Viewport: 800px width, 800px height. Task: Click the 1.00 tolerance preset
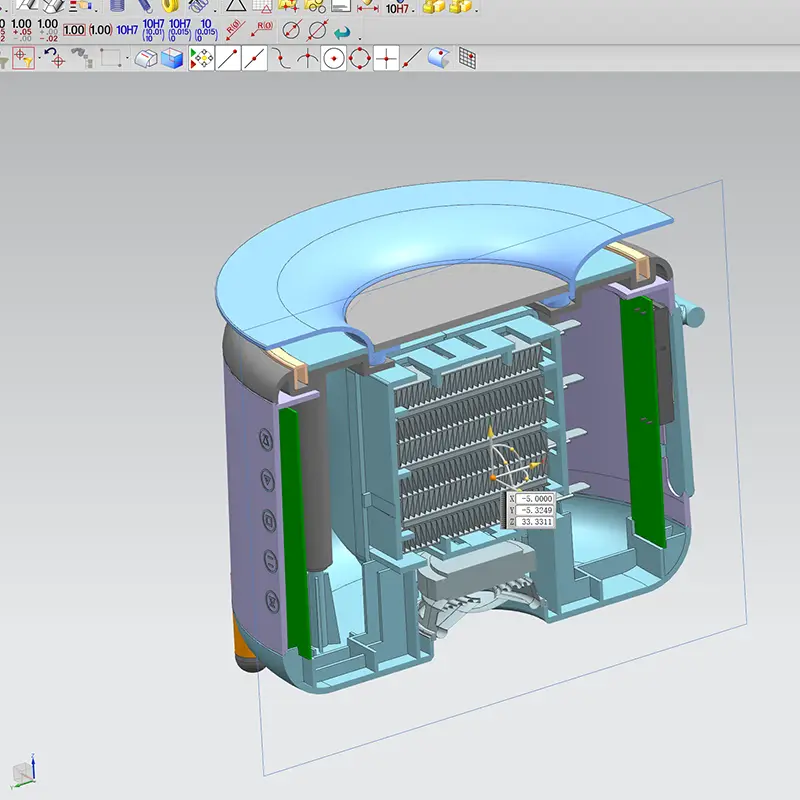[75, 30]
